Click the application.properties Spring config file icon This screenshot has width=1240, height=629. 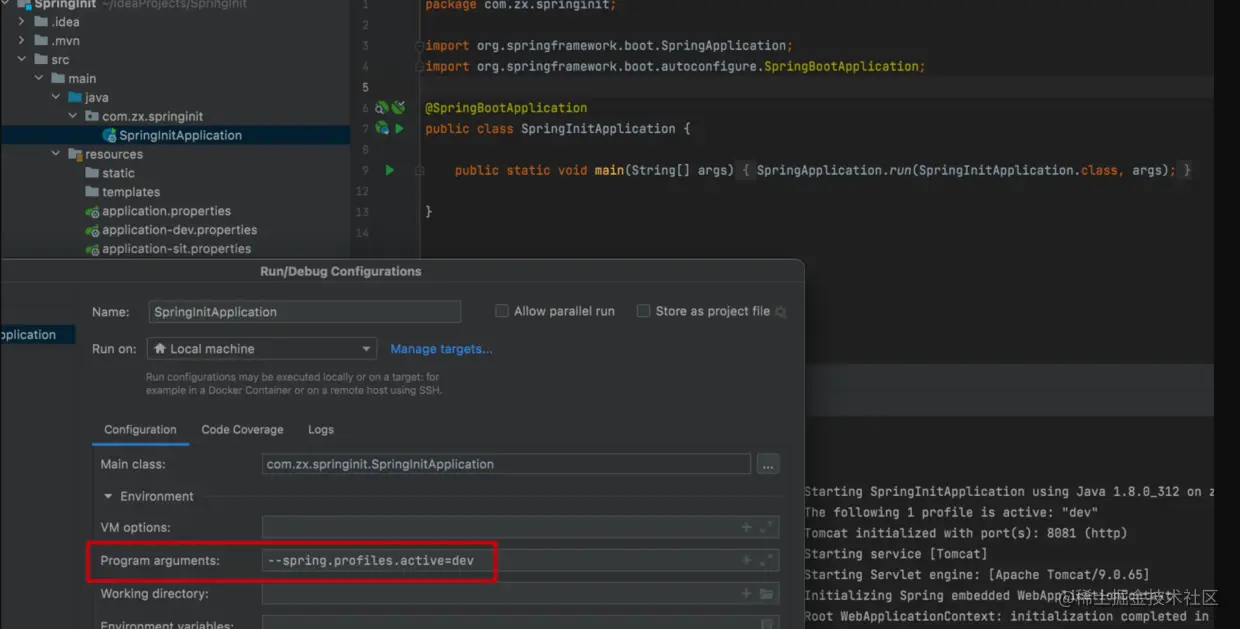point(92,212)
